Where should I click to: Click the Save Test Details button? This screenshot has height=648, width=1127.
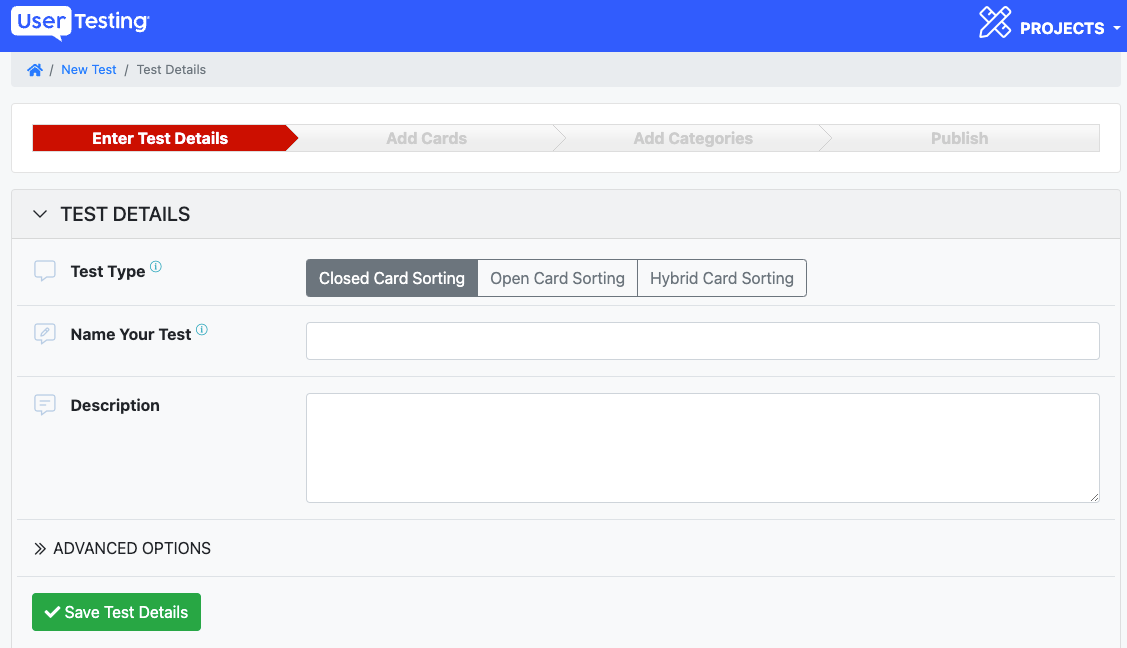(x=116, y=611)
